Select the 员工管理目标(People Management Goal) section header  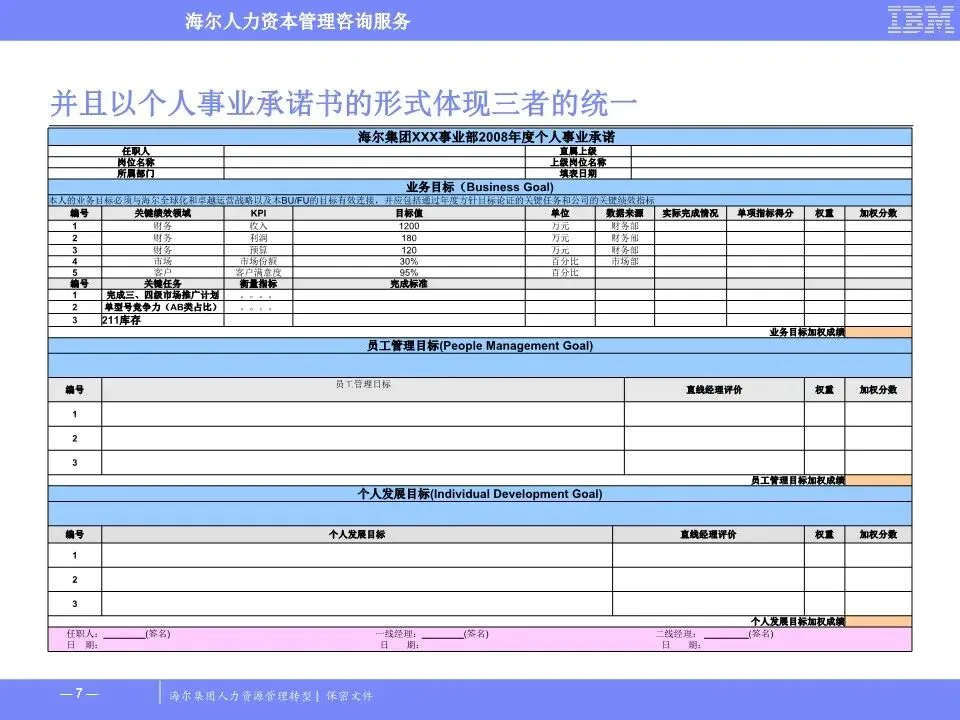point(479,345)
